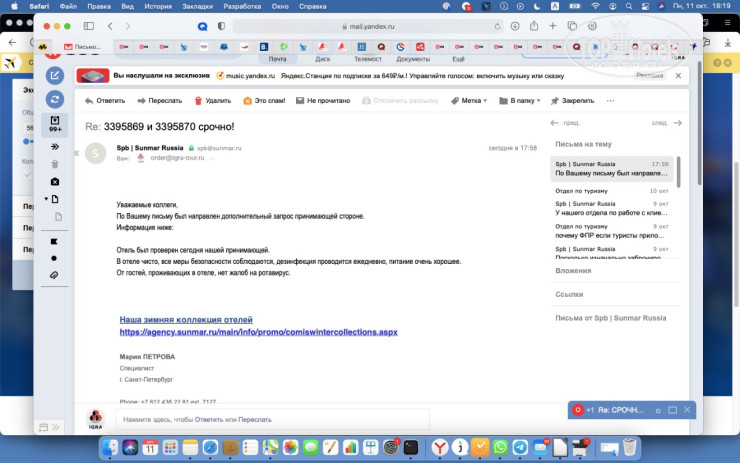Click the trash folder icon in sidebar
The width and height of the screenshot is (740, 463).
[55, 163]
